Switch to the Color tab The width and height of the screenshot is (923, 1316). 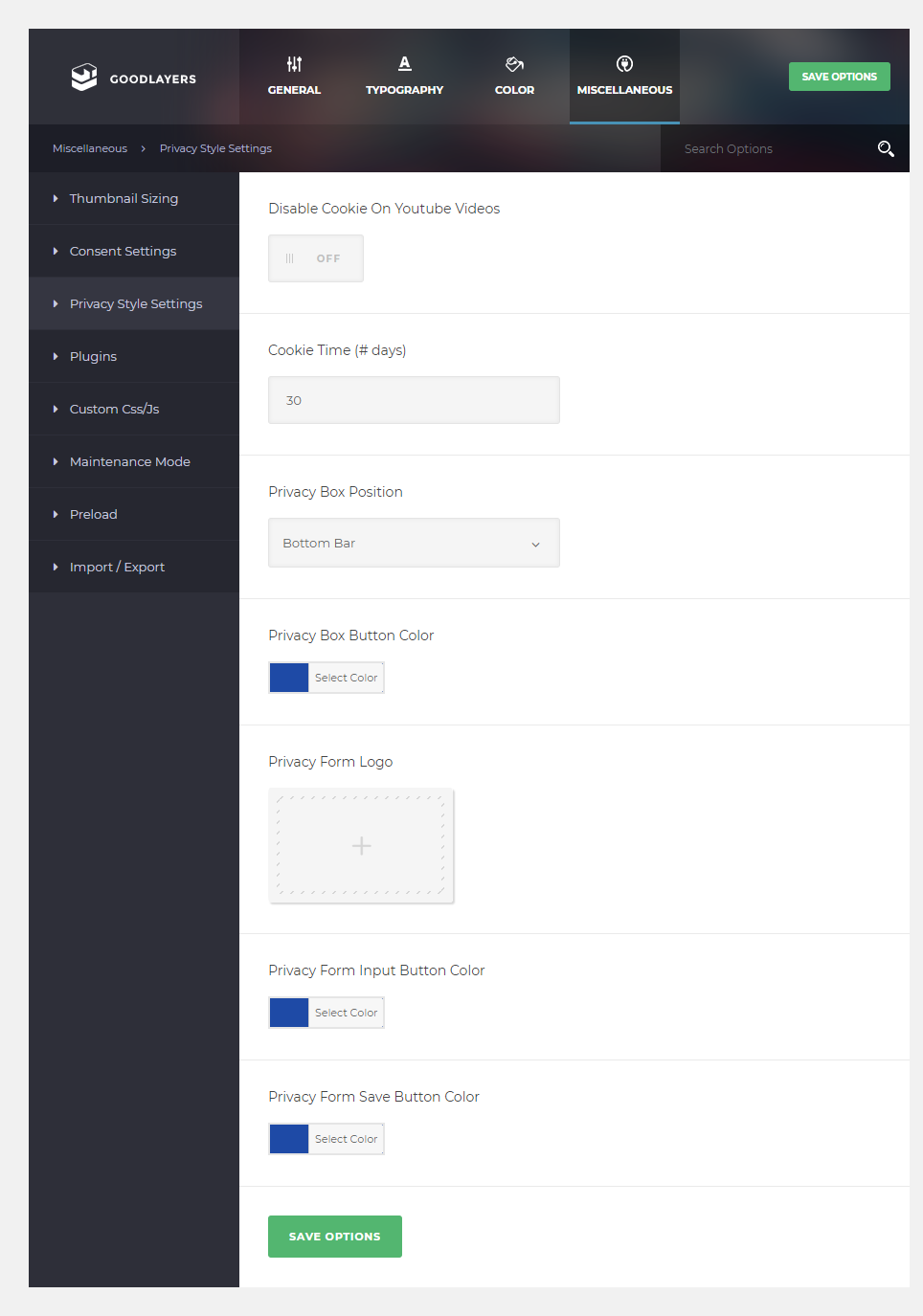click(x=514, y=77)
